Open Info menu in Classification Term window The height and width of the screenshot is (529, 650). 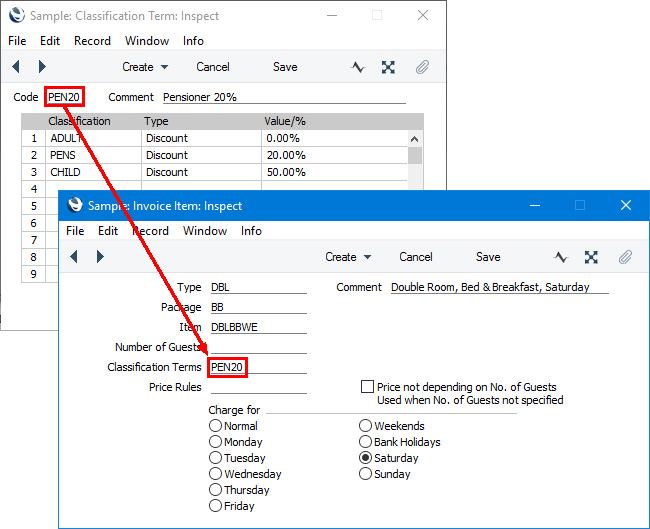click(193, 41)
